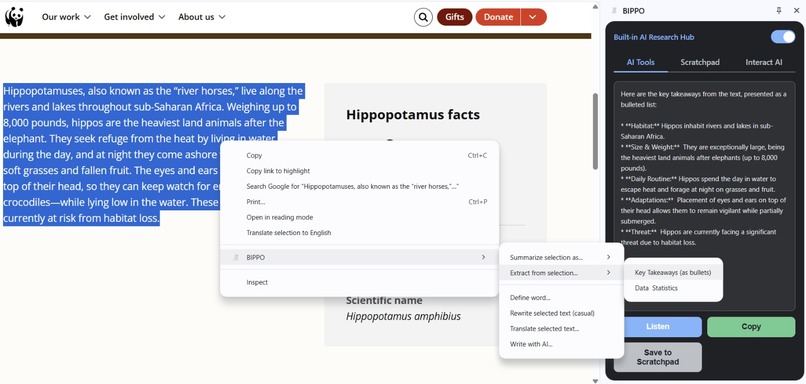
Task: Choose Rewrite selected text (casual)
Action: (x=561, y=313)
